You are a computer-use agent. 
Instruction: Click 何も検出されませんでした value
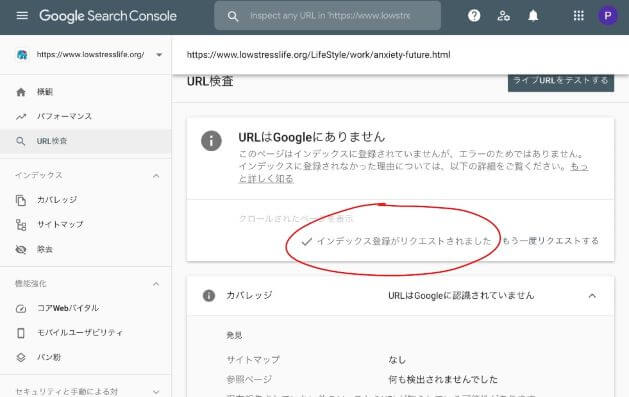[443, 379]
